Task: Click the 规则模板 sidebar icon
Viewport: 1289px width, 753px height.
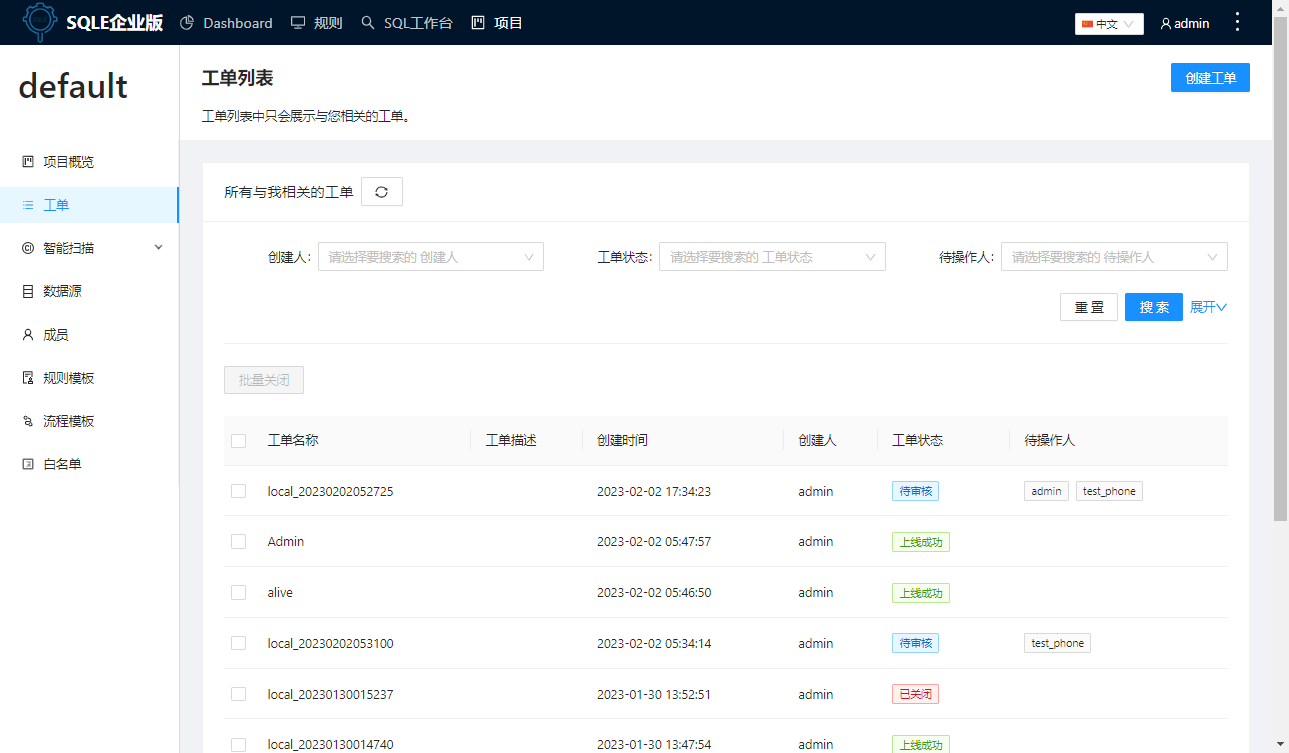Action: coord(28,378)
